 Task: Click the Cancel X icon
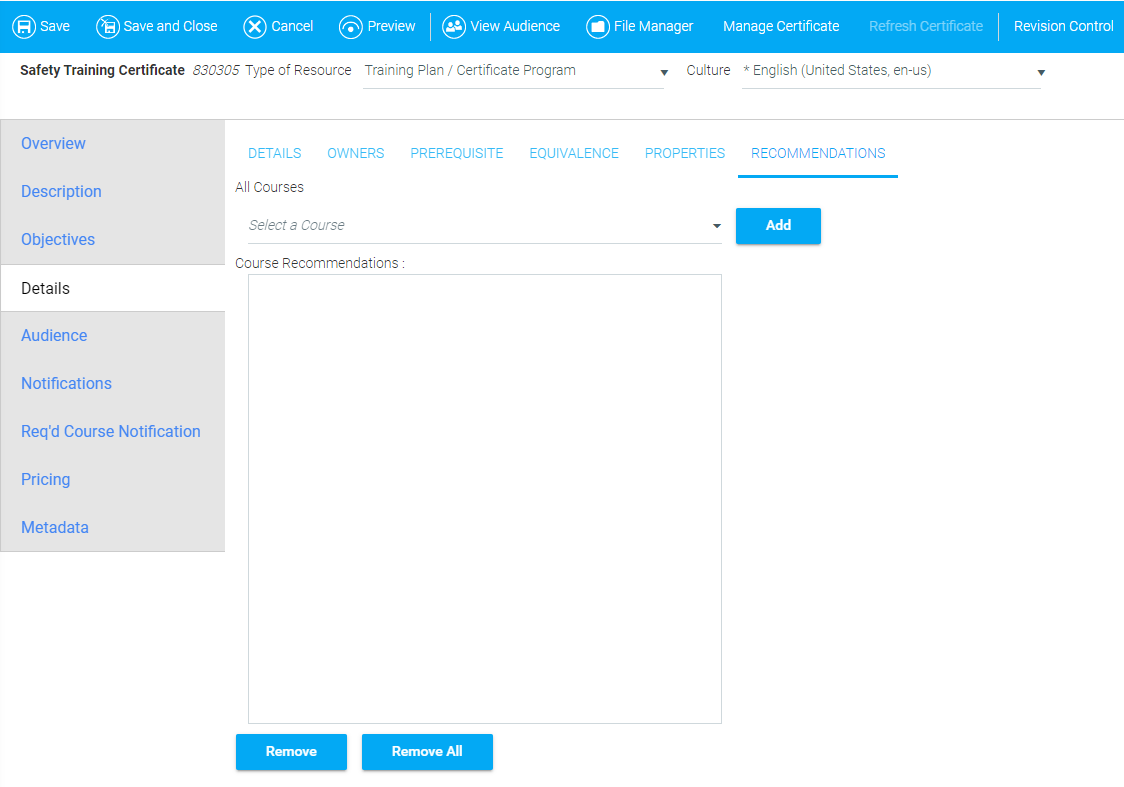tap(255, 27)
